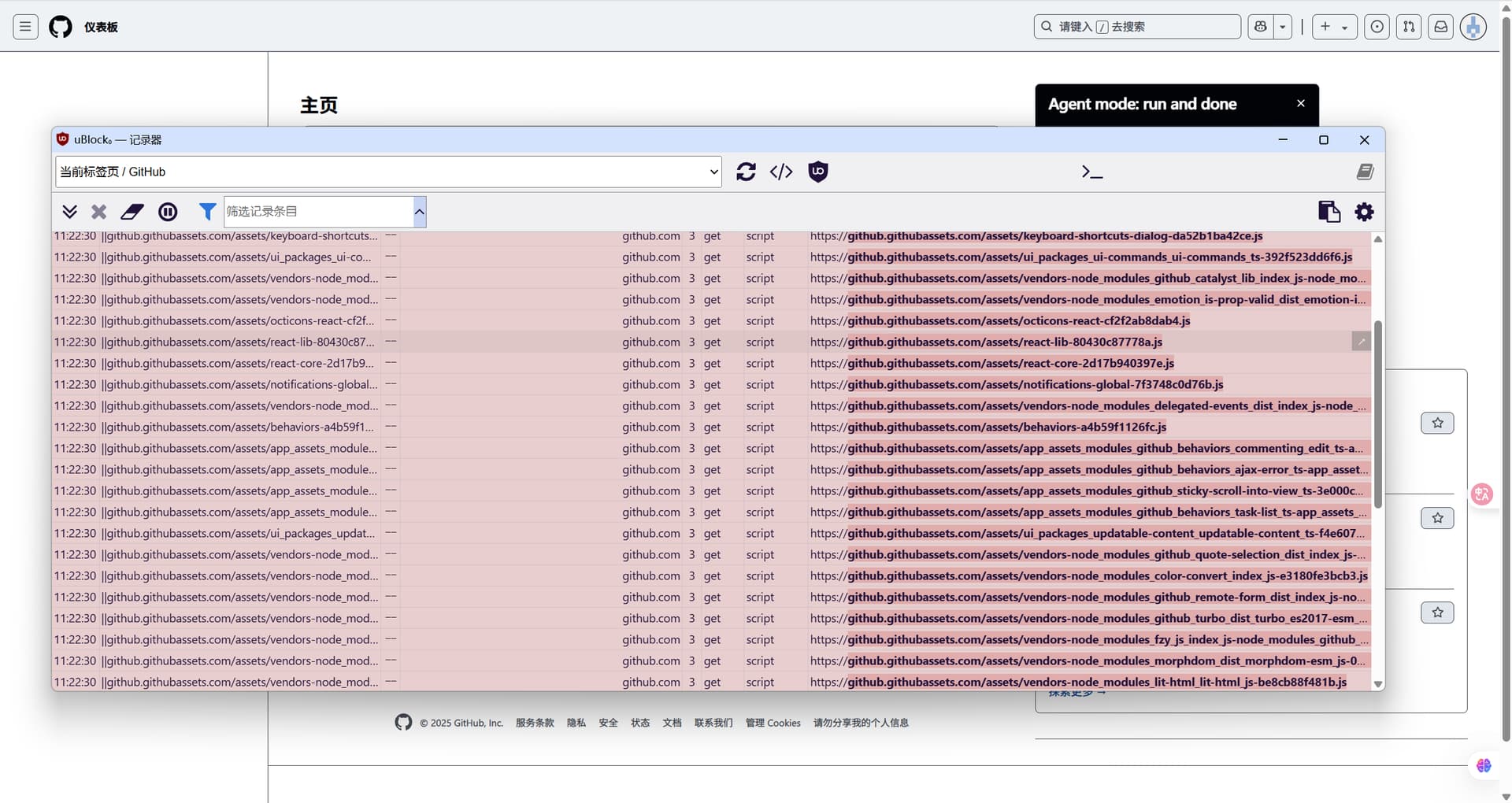The image size is (1512, 803).
Task: Open the 文档 footer link
Action: pos(672,723)
